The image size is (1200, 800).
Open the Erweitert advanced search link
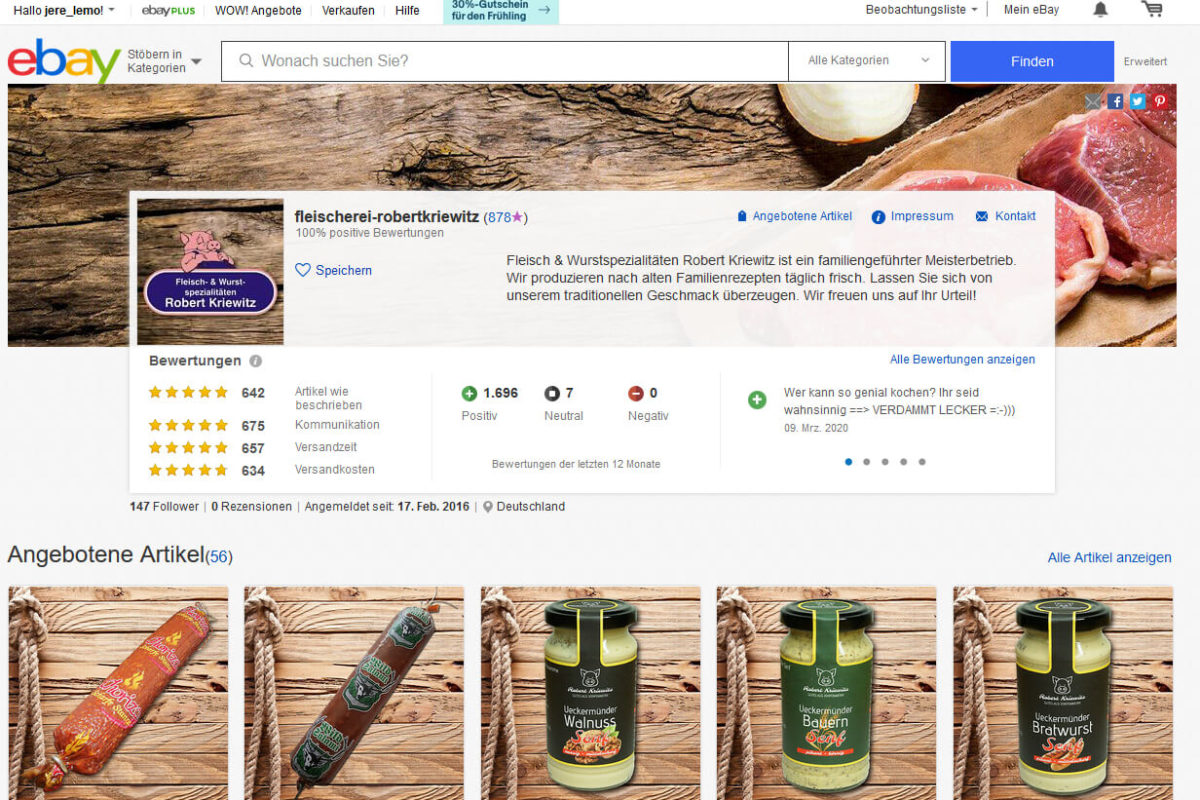tap(1145, 61)
